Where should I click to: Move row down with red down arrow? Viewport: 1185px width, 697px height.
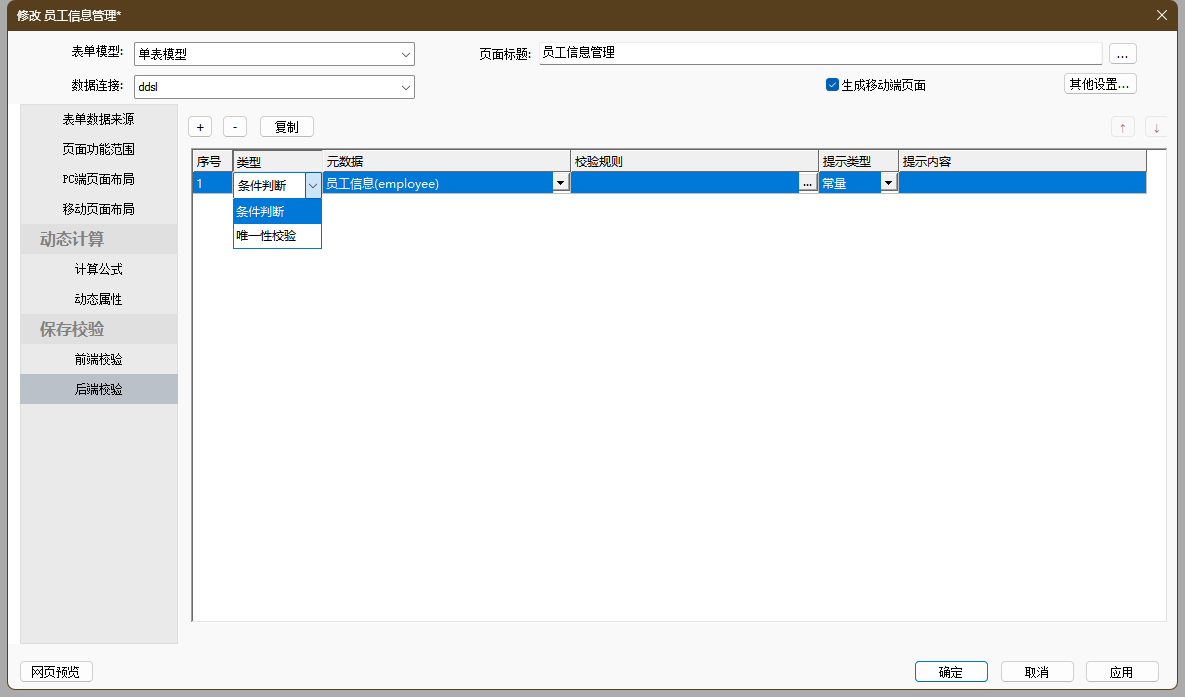1156,127
